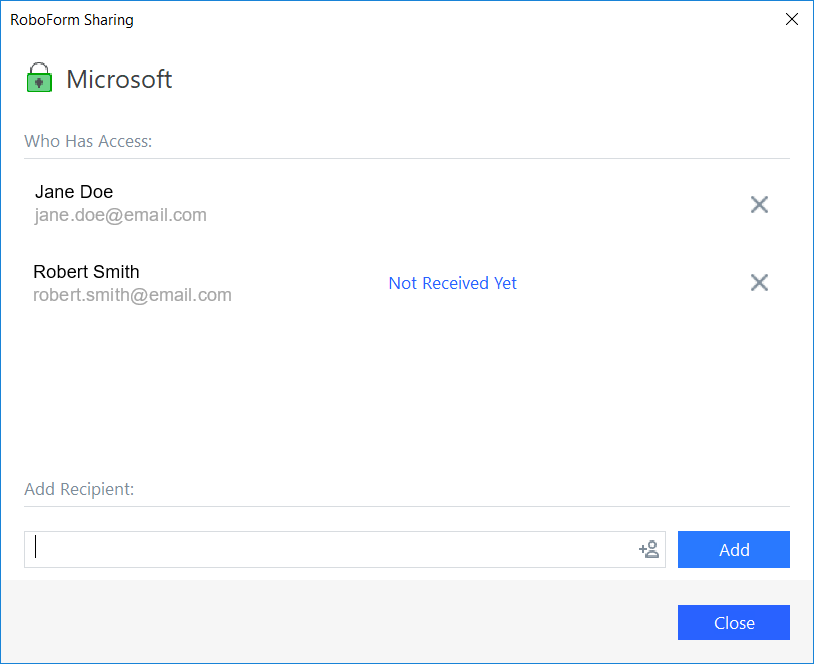Viewport: 814px width, 664px height.
Task: Open the contact picker icon in recipient field
Action: [649, 549]
